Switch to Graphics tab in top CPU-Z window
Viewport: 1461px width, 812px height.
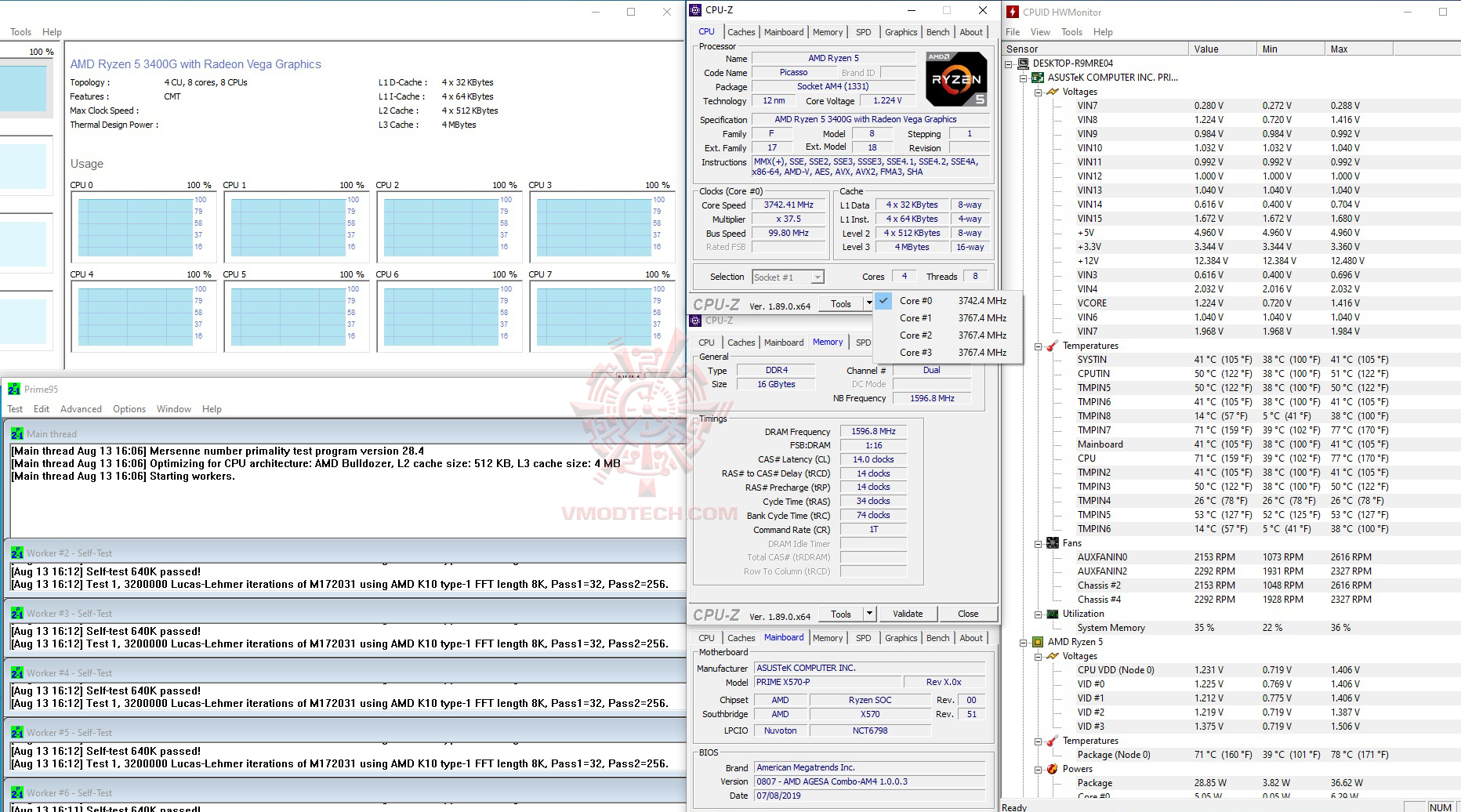point(901,32)
